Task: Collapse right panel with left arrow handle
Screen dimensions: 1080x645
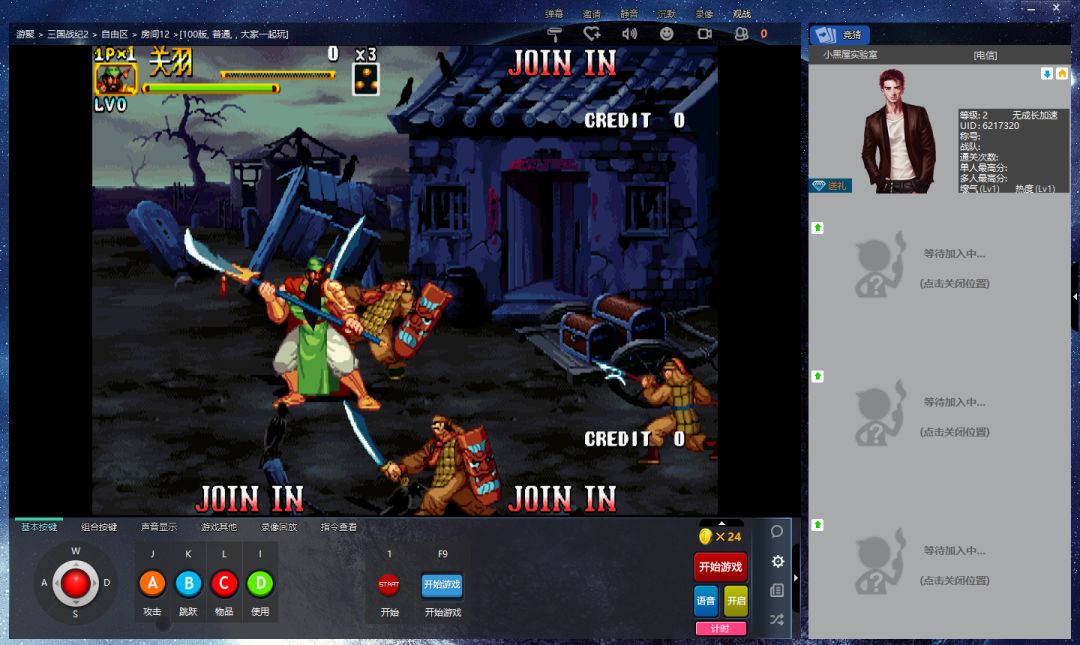Action: pyautogui.click(x=1075, y=296)
